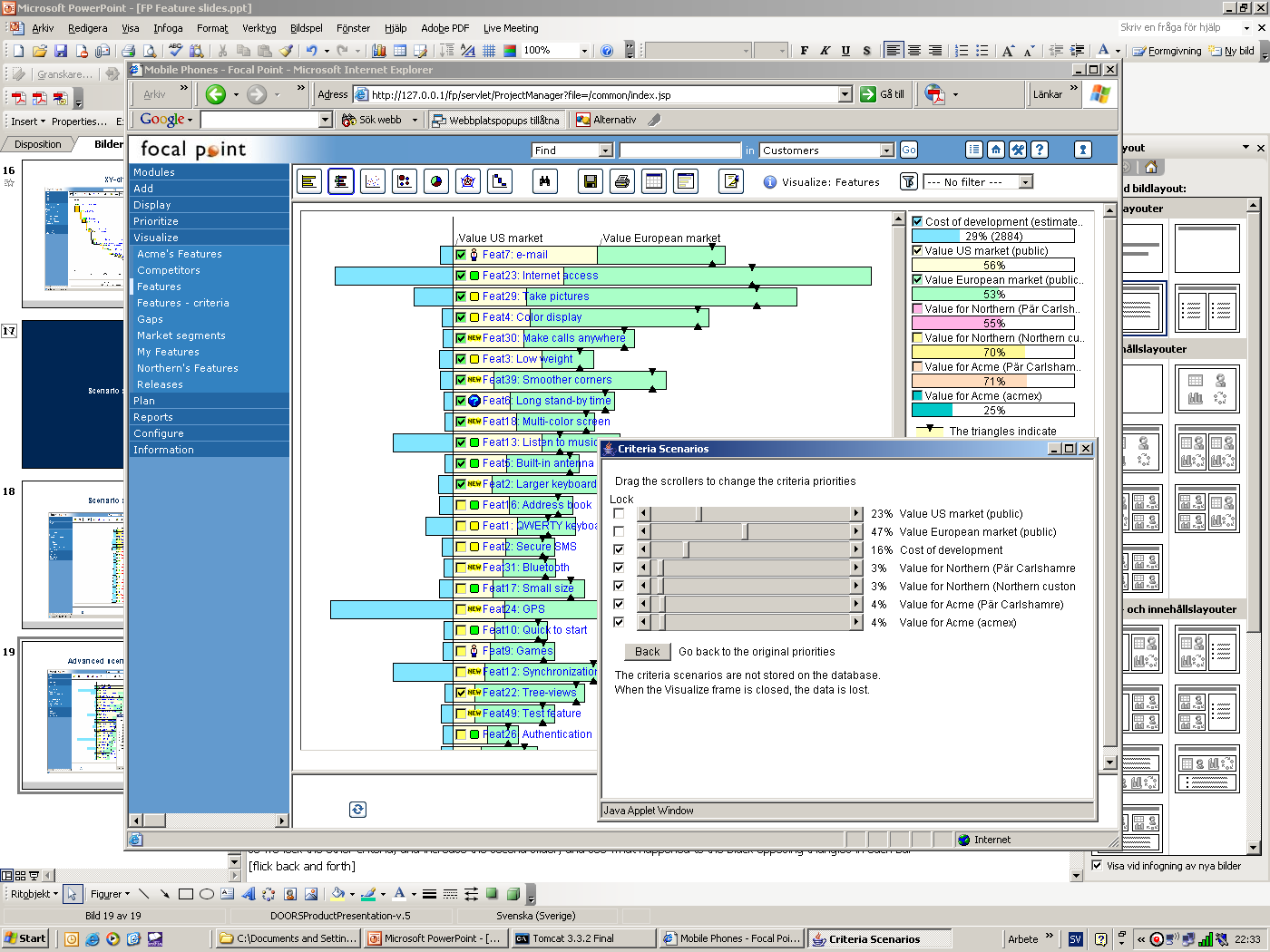The image size is (1270, 952).
Task: Uncheck lock for Cost of development
Action: (x=619, y=549)
